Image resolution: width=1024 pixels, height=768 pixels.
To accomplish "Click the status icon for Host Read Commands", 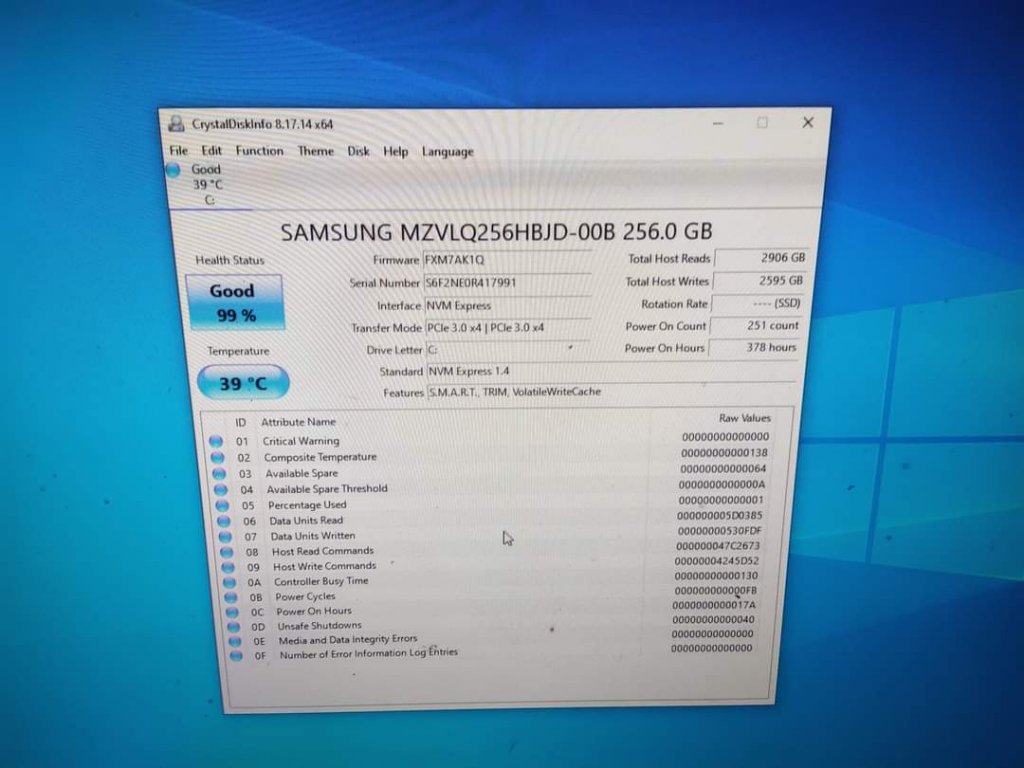I will pyautogui.click(x=227, y=552).
